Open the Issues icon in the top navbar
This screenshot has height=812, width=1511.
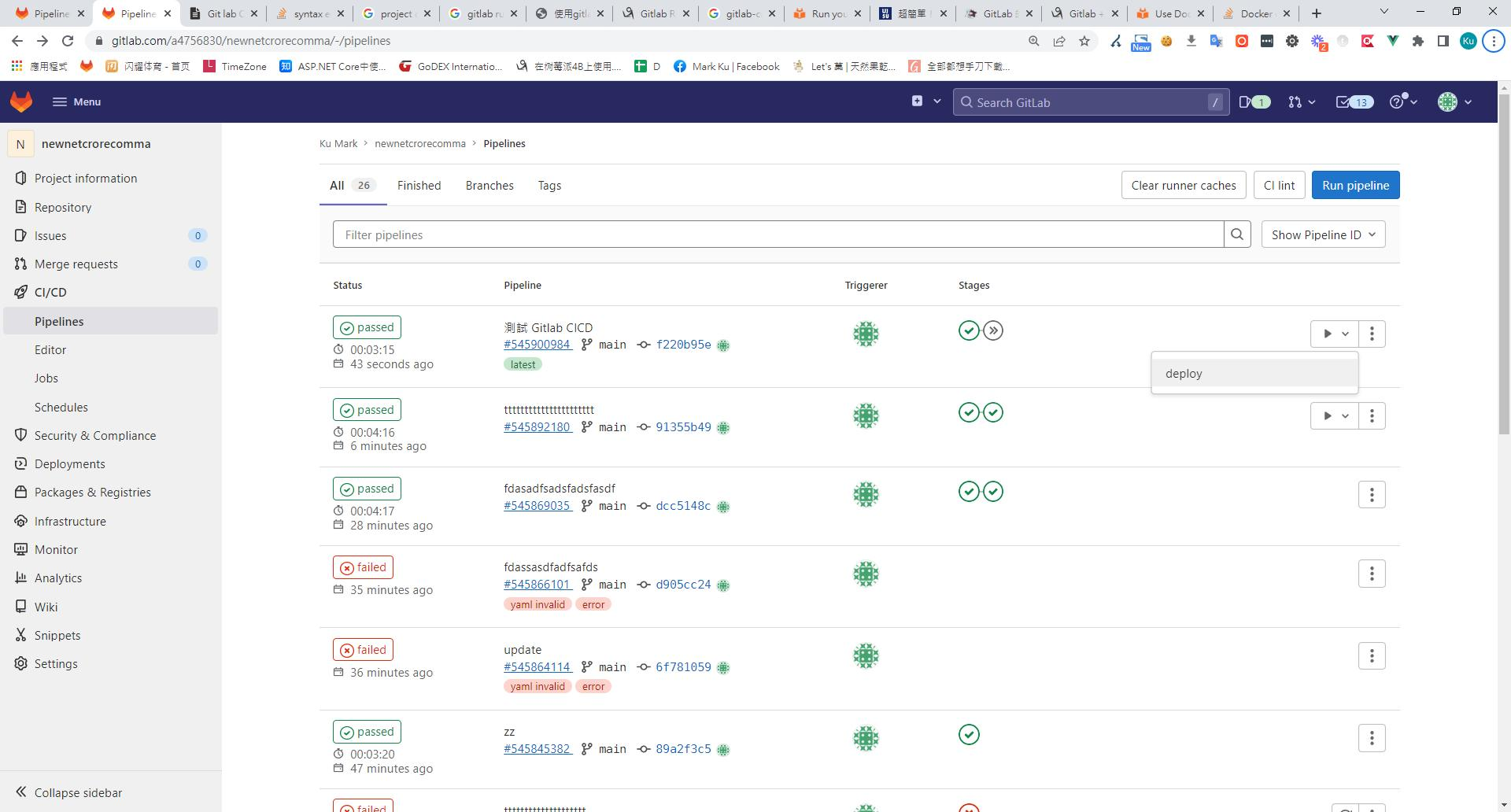point(1254,101)
